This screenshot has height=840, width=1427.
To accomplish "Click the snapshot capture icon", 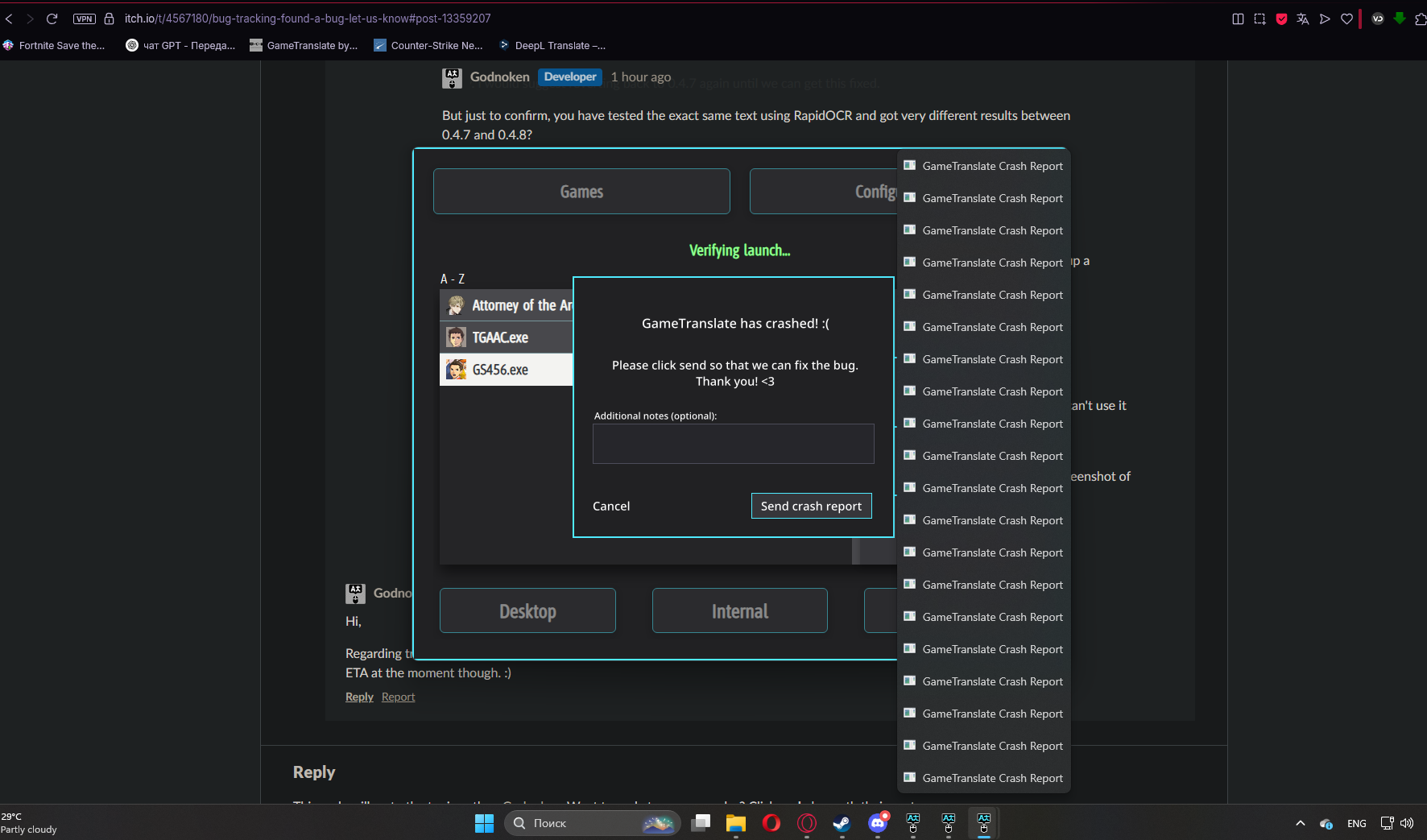I will point(1259,19).
